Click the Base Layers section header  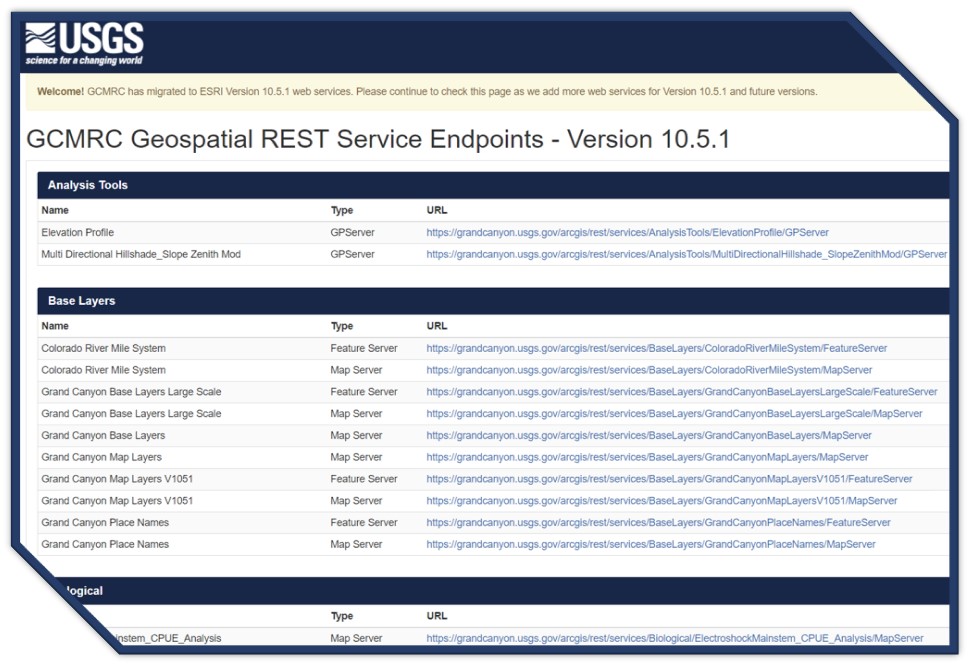81,301
